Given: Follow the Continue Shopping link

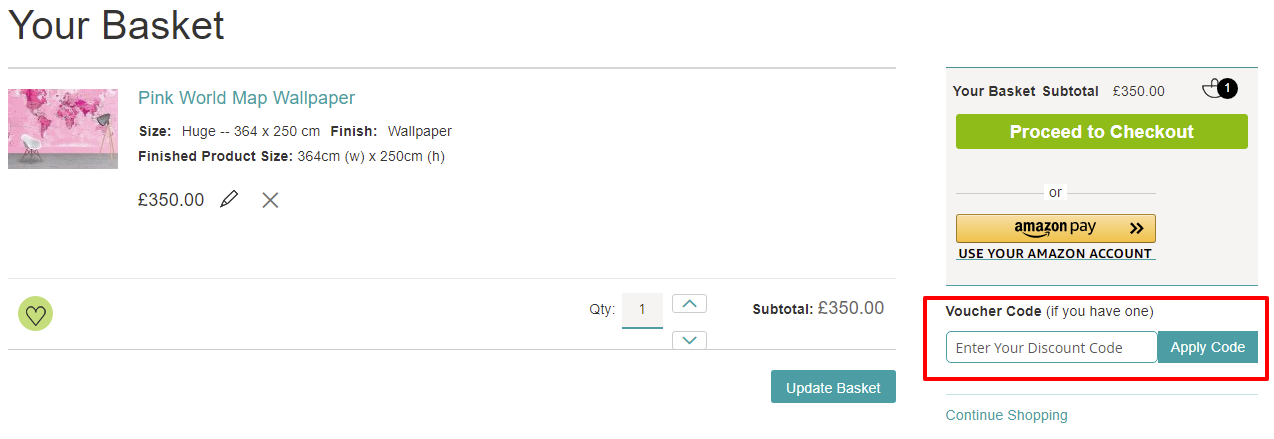Looking at the screenshot, I should pyautogui.click(x=1006, y=415).
